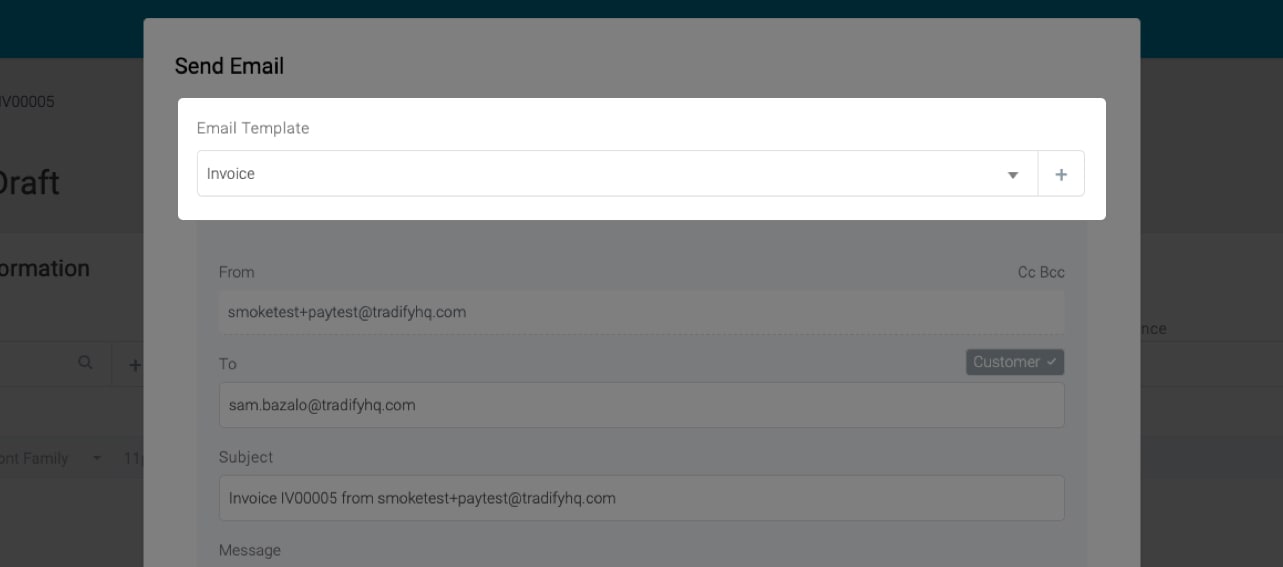This screenshot has width=1283, height=567.
Task: Click the search magnifier icon in background page
Action: click(86, 363)
